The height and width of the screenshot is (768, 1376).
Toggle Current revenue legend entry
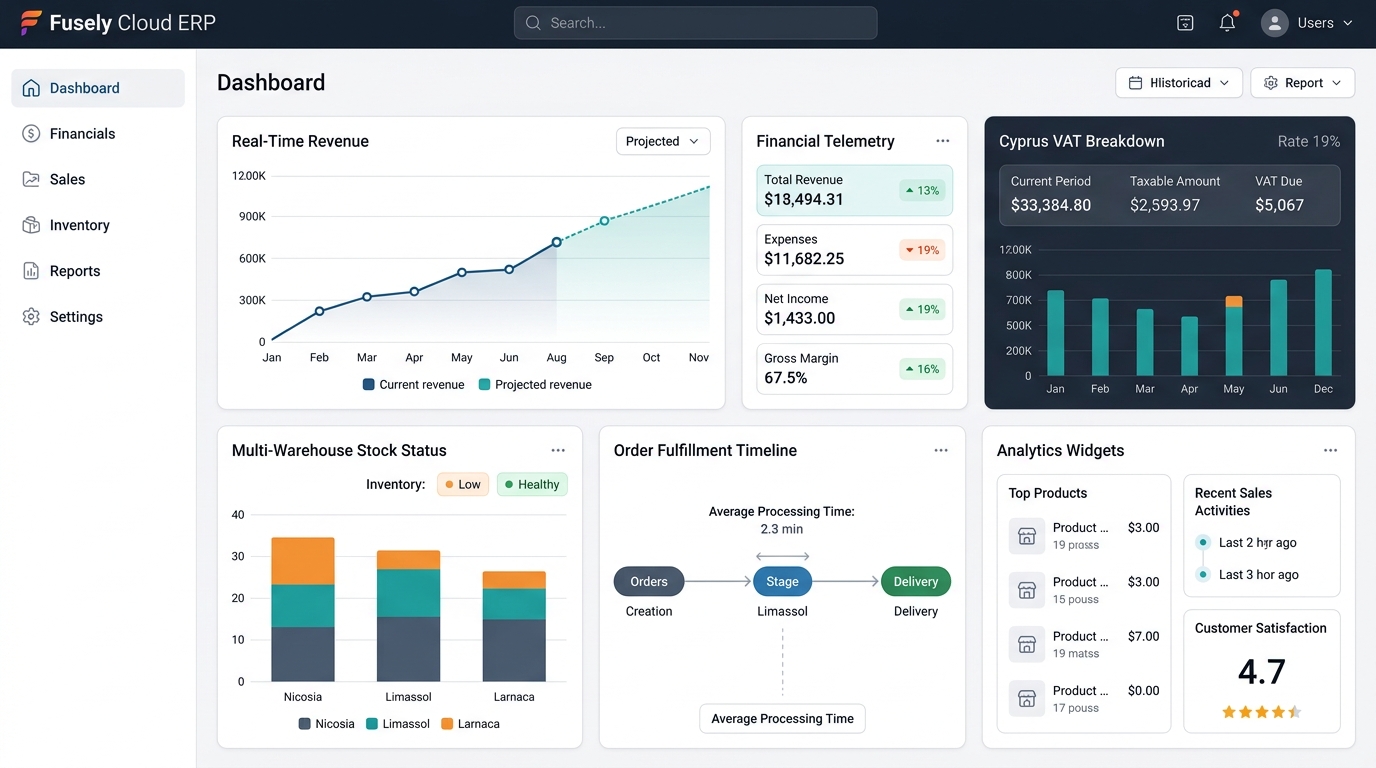click(x=414, y=385)
